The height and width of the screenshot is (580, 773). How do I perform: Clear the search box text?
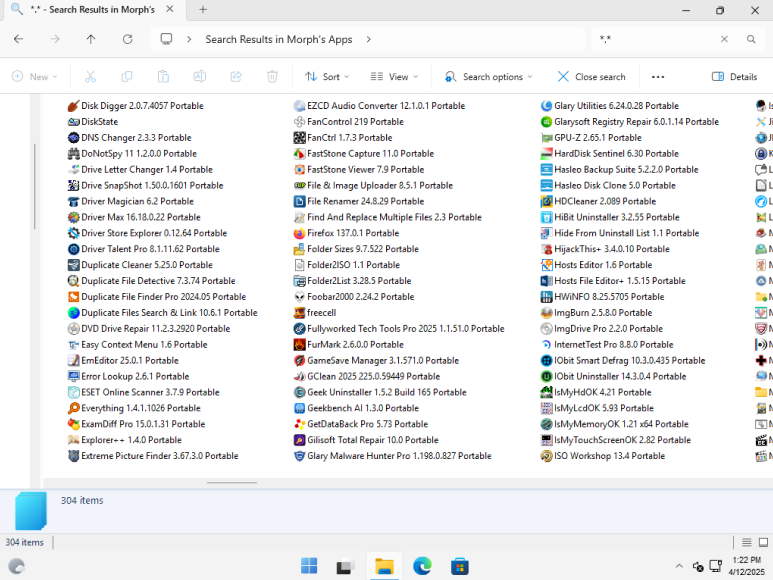(724, 39)
